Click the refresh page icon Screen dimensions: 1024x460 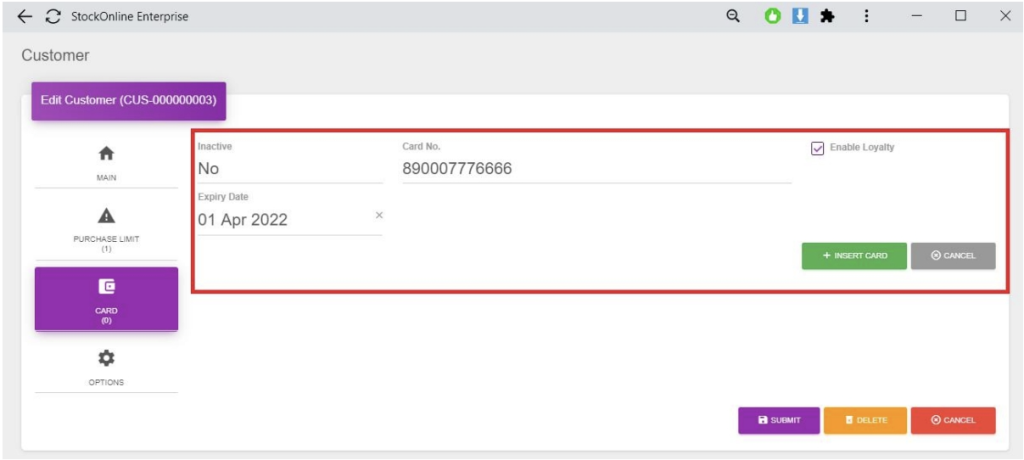click(53, 17)
